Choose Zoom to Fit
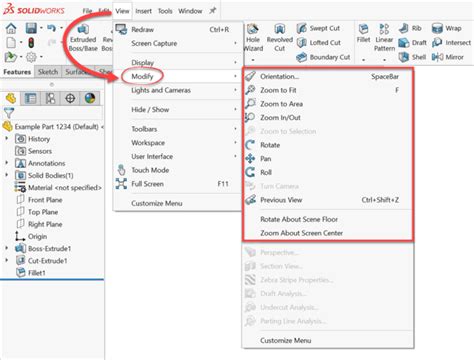Image resolution: width=474 pixels, height=360 pixels. coord(328,90)
